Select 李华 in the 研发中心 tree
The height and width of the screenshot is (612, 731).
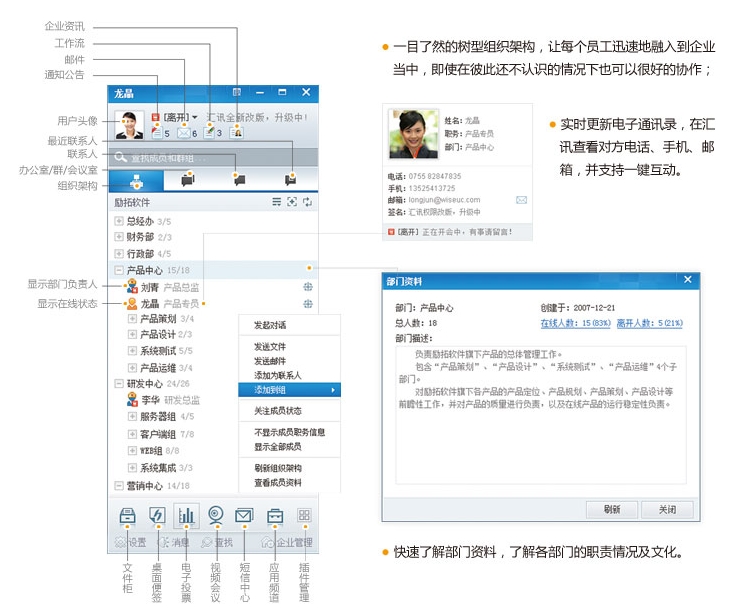coord(150,400)
